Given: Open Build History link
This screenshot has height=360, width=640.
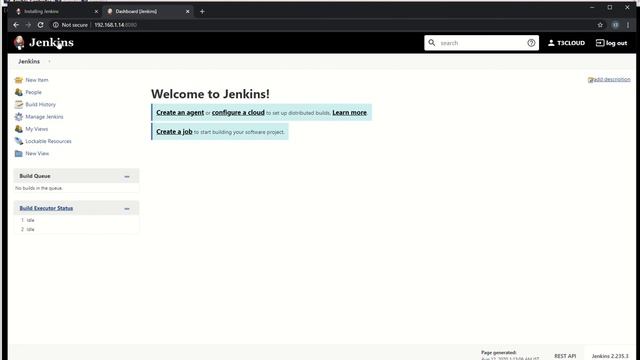Looking at the screenshot, I should tap(40, 104).
